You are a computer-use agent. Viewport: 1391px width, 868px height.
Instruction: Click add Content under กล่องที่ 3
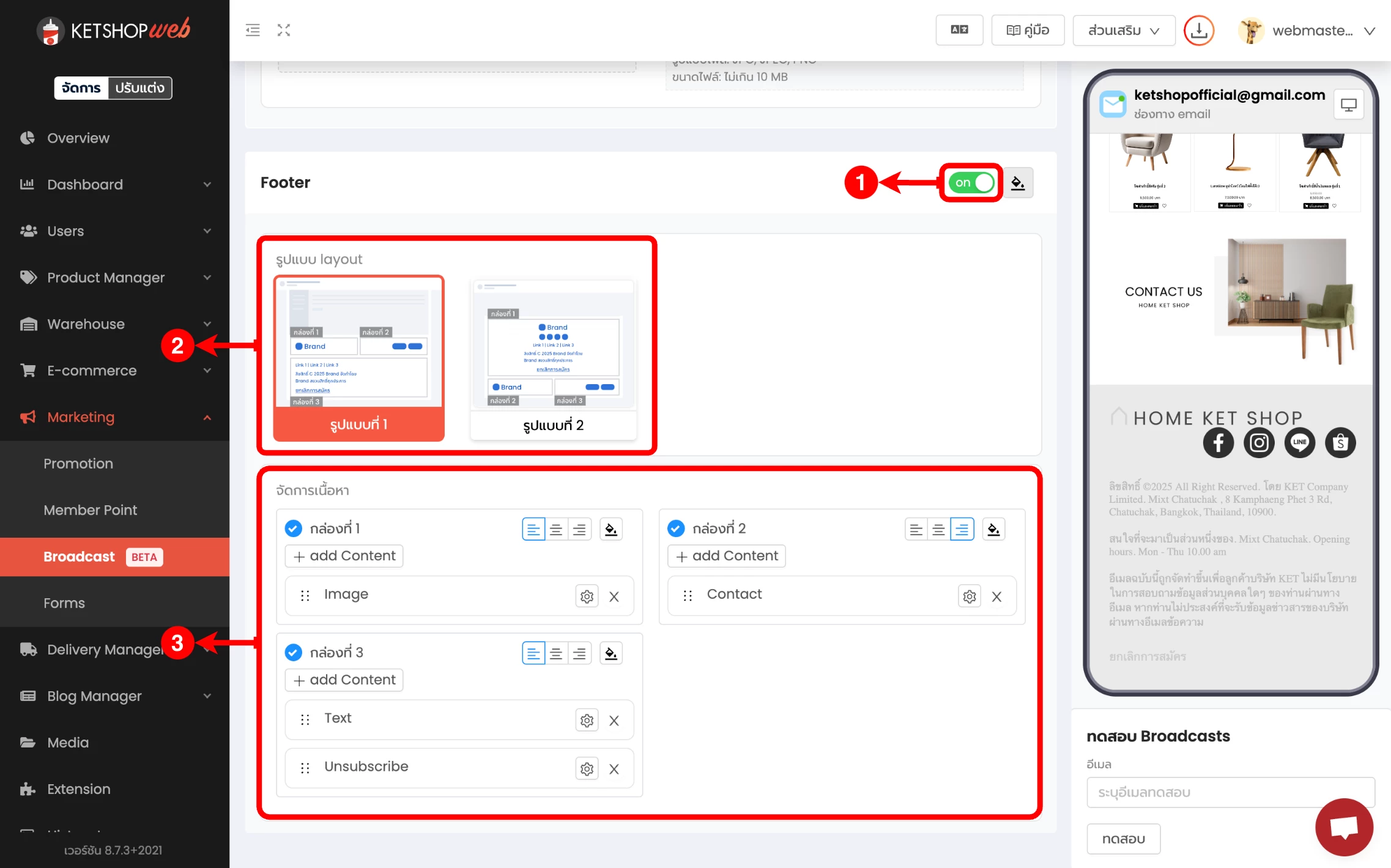click(344, 680)
